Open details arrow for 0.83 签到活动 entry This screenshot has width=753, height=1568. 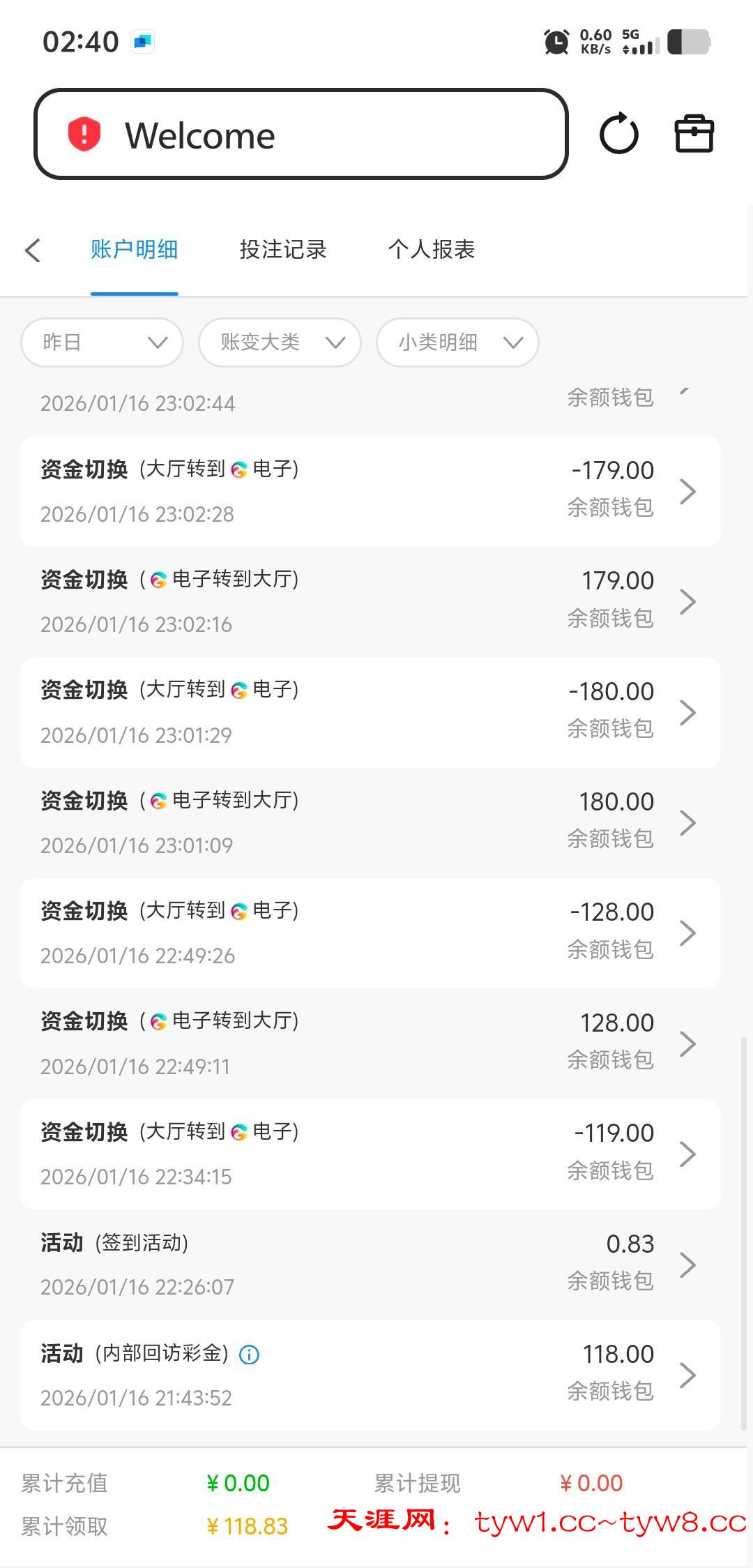coord(687,1265)
